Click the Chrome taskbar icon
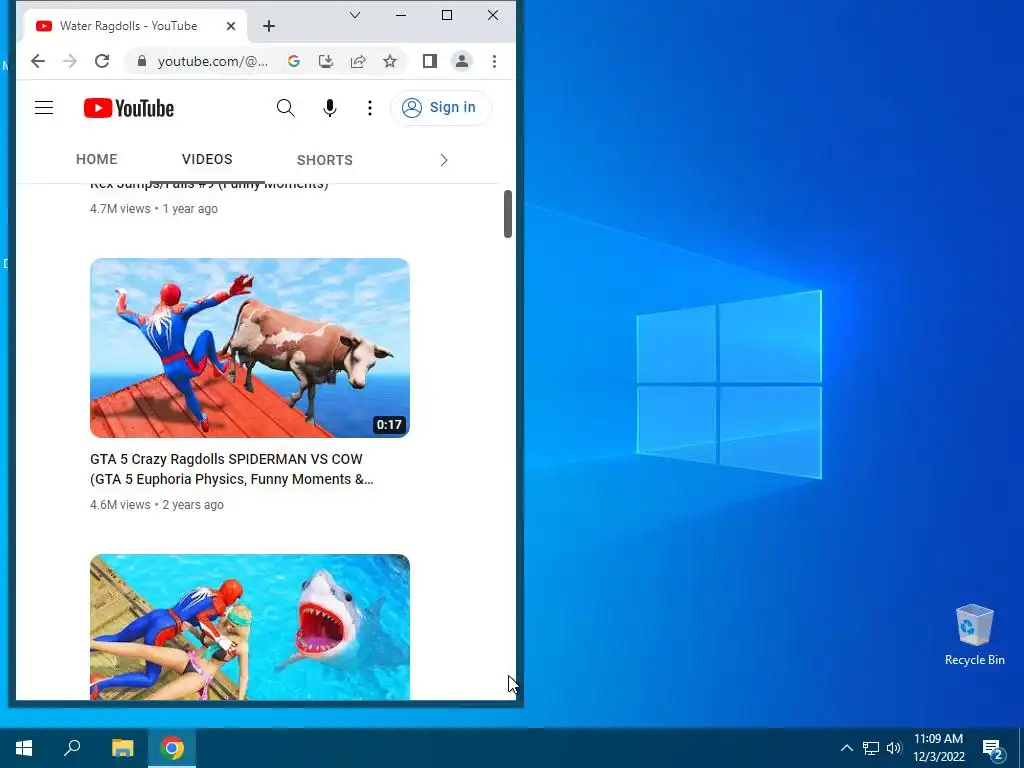This screenshot has height=768, width=1024. 172,748
